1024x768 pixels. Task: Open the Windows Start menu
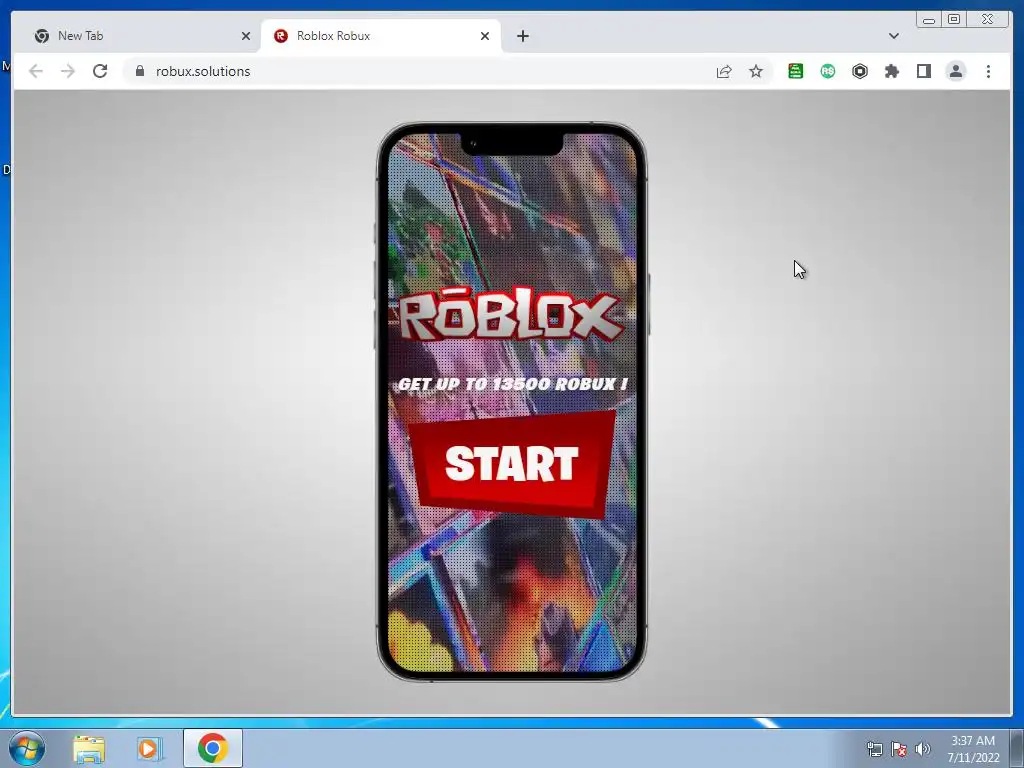click(x=27, y=748)
